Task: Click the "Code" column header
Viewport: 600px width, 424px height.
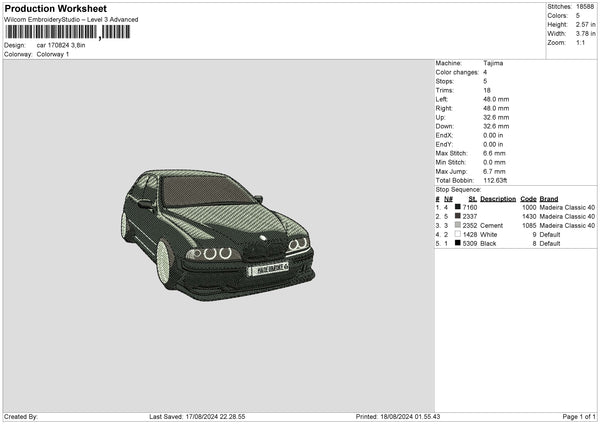Action: click(528, 199)
